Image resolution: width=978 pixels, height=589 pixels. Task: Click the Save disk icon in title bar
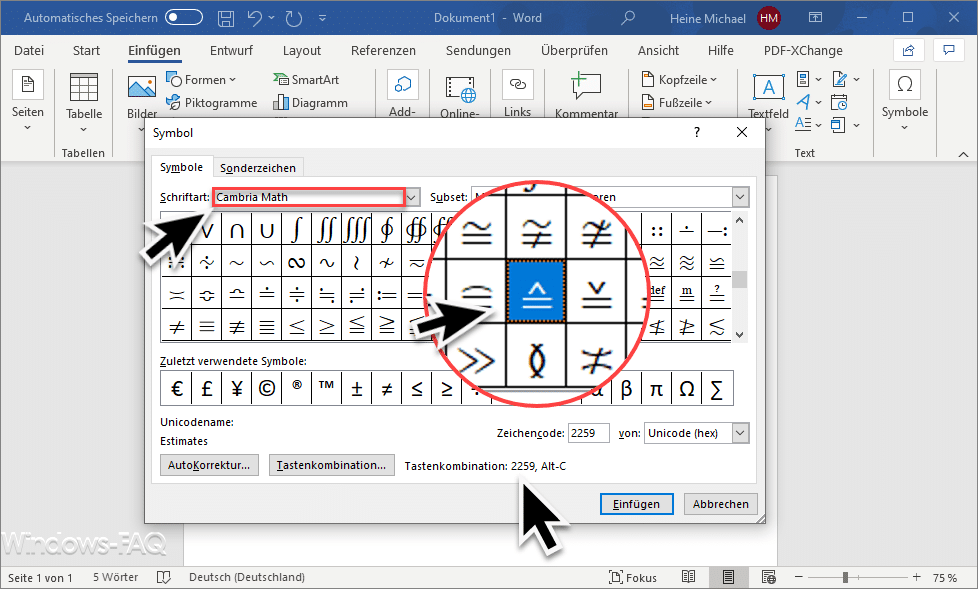pyautogui.click(x=226, y=18)
